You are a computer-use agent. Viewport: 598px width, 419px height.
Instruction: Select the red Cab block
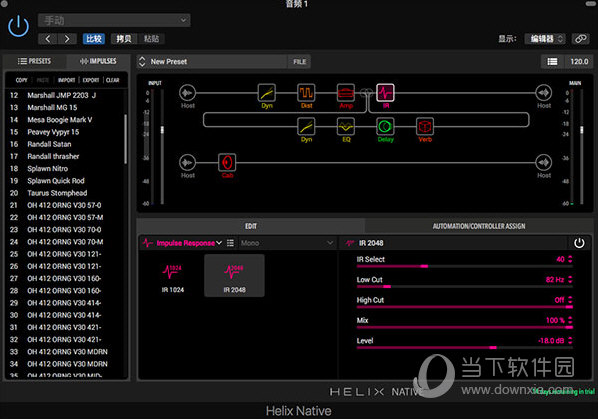pyautogui.click(x=227, y=163)
